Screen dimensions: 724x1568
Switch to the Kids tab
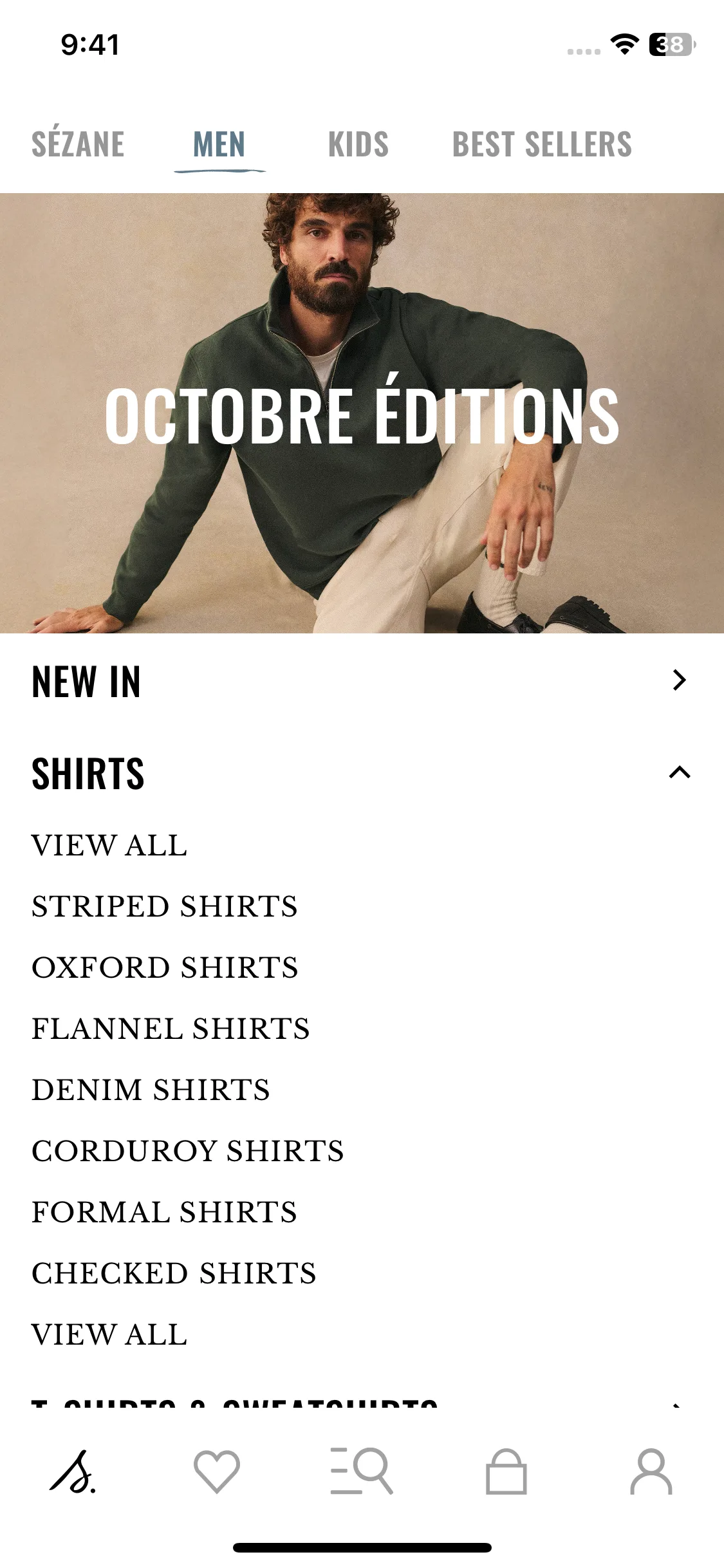pos(358,144)
